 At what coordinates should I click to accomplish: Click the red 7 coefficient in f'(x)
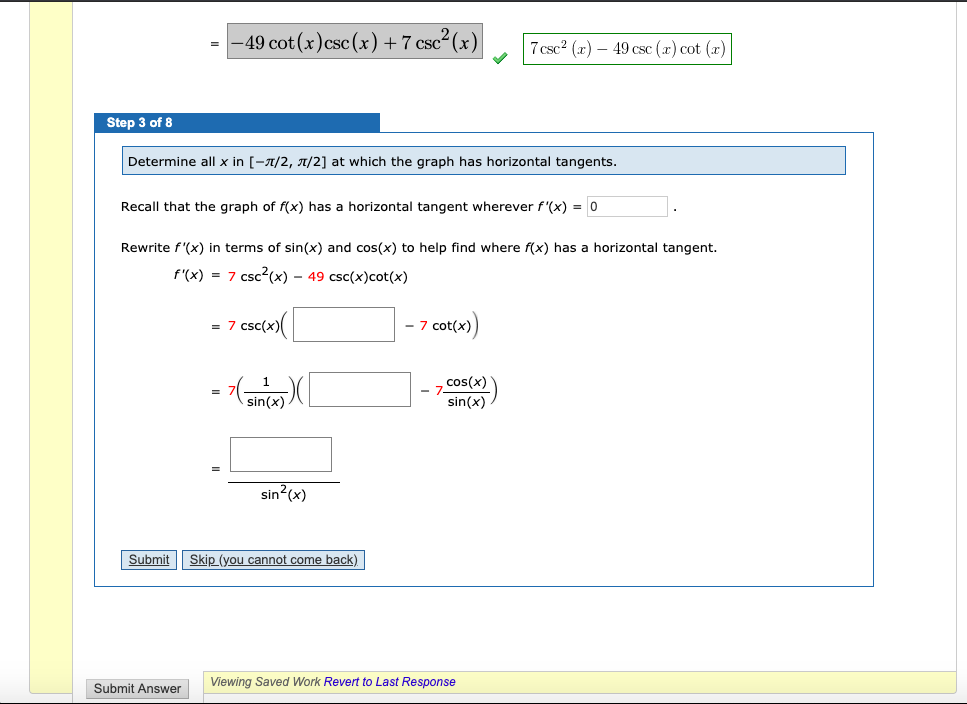229,276
